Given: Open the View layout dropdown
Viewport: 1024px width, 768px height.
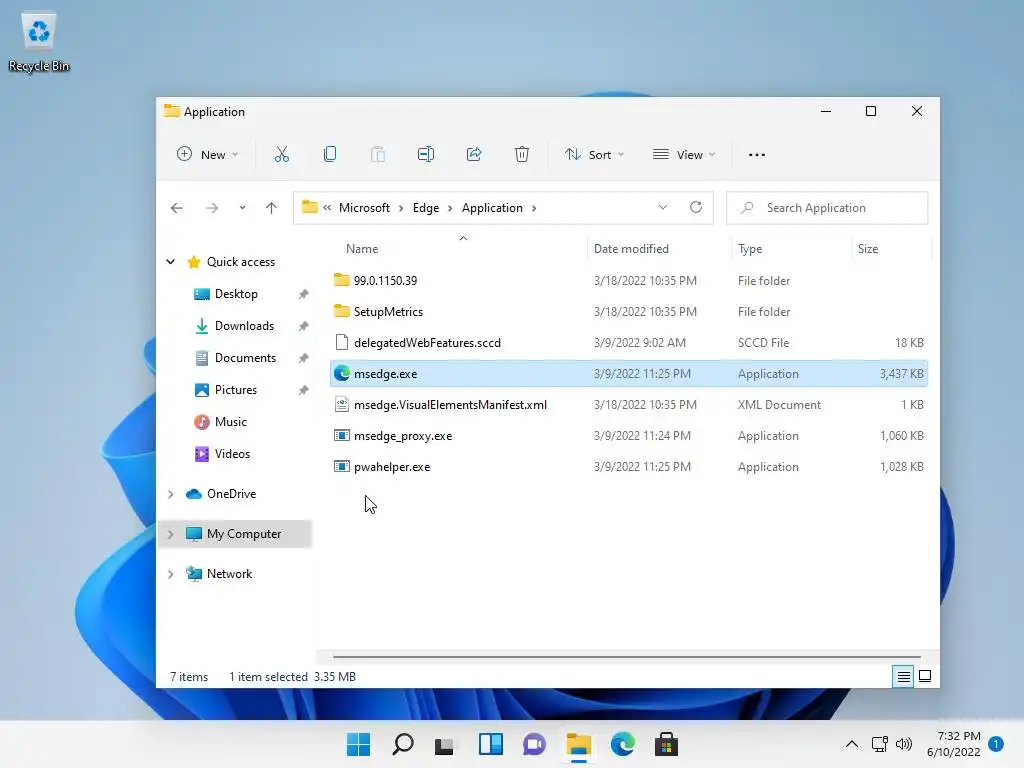Looking at the screenshot, I should (684, 155).
